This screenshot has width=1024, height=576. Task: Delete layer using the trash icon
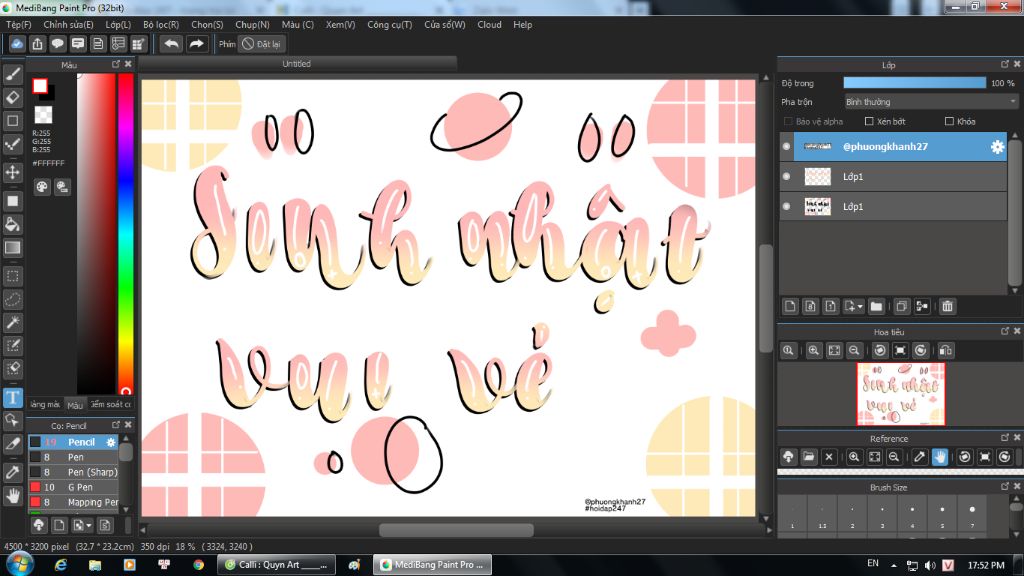click(x=948, y=306)
